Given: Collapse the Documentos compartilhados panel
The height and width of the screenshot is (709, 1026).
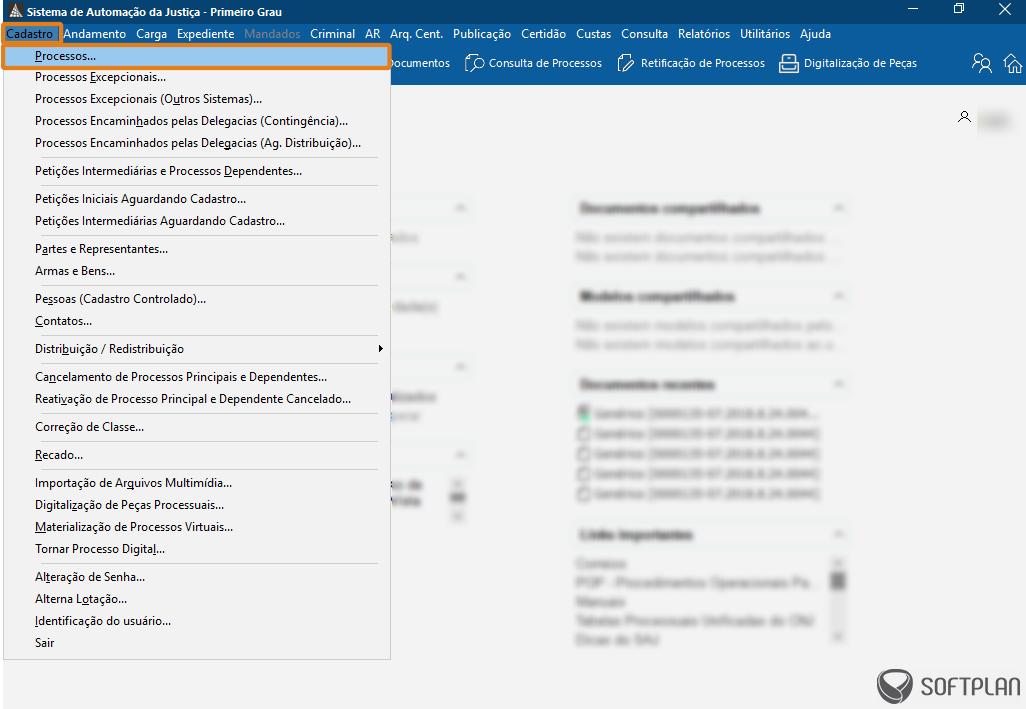Looking at the screenshot, I should coord(838,208).
